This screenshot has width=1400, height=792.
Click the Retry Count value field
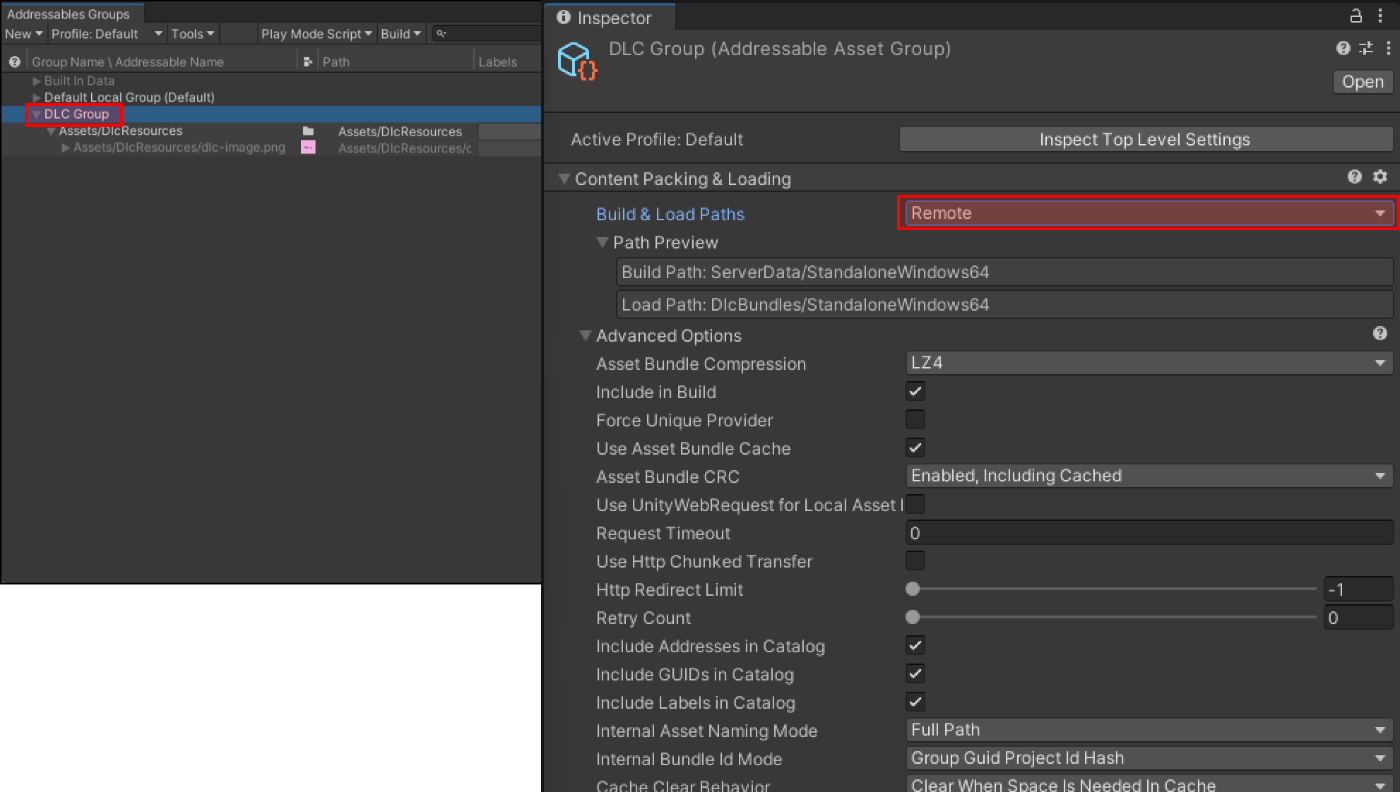coord(1358,617)
